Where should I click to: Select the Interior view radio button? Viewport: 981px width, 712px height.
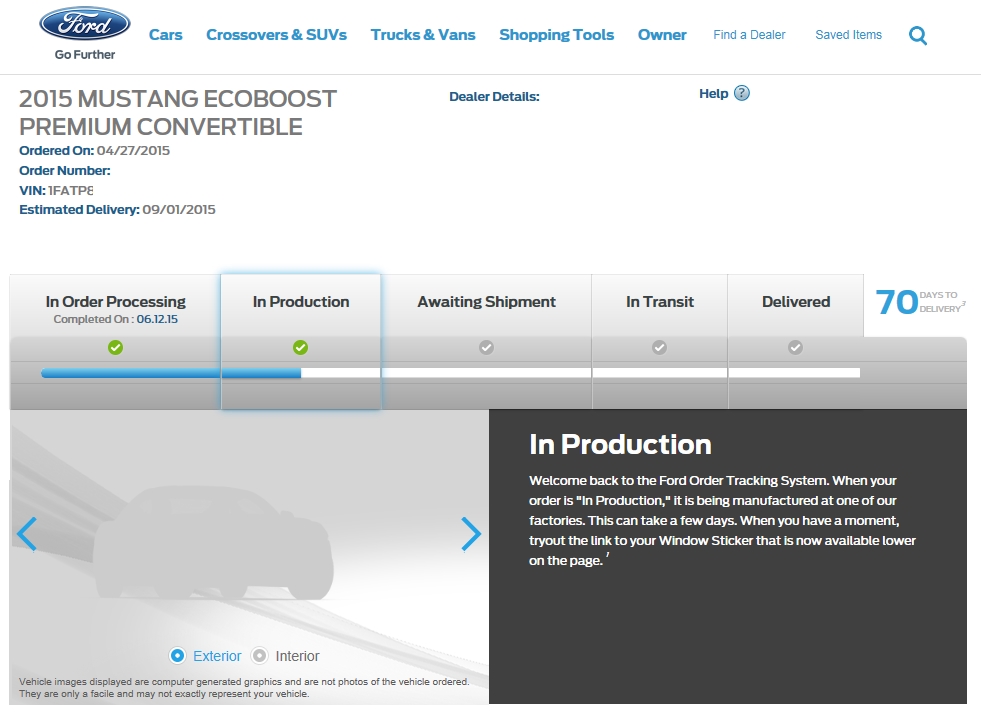tap(259, 656)
